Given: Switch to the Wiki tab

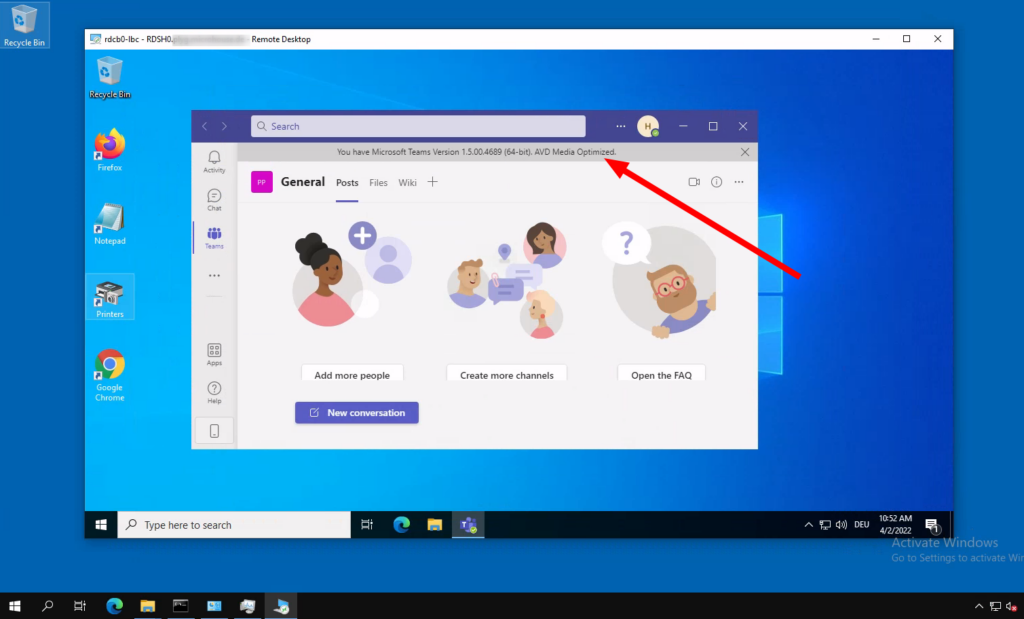Looking at the screenshot, I should [x=408, y=183].
